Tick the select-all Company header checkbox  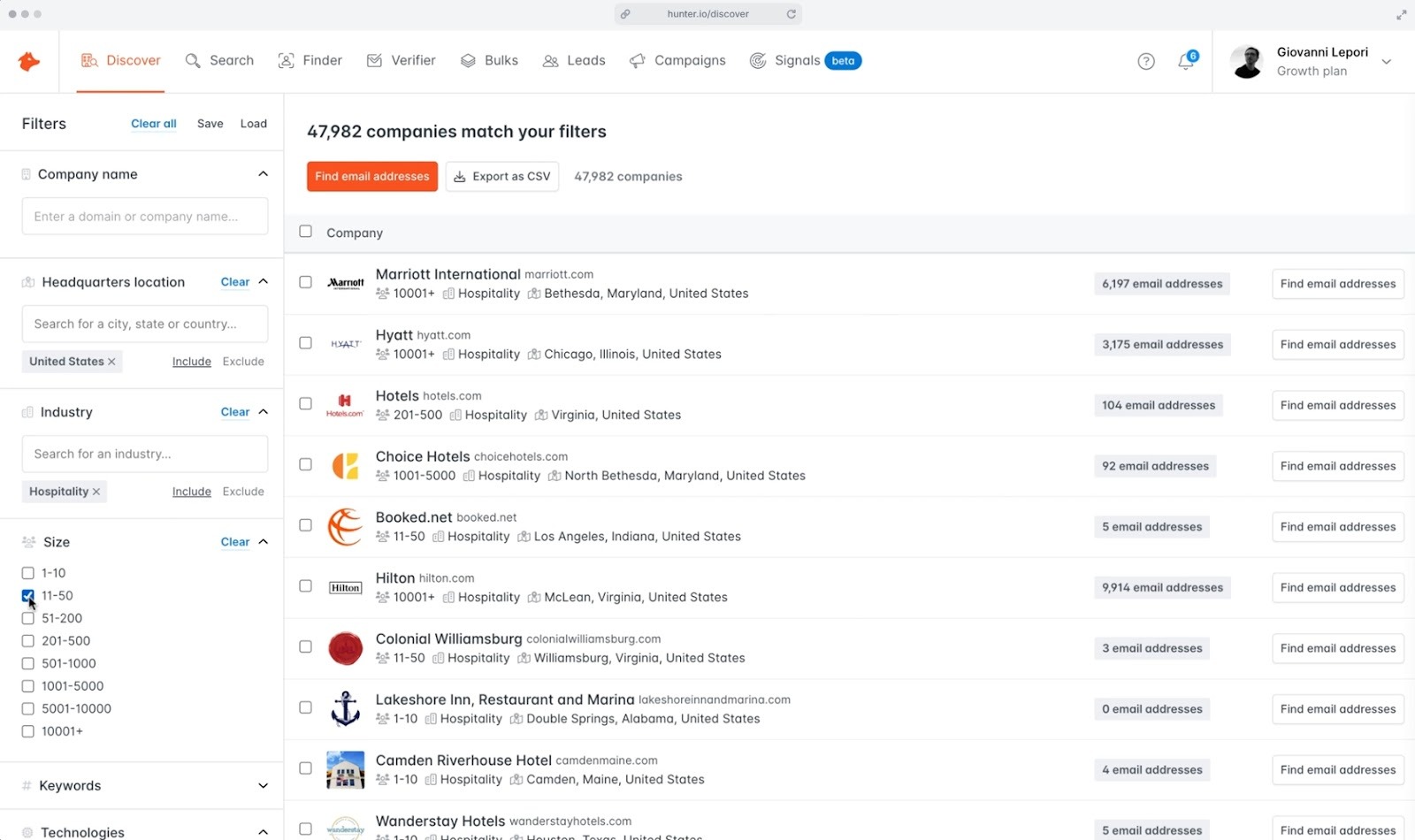pos(305,232)
